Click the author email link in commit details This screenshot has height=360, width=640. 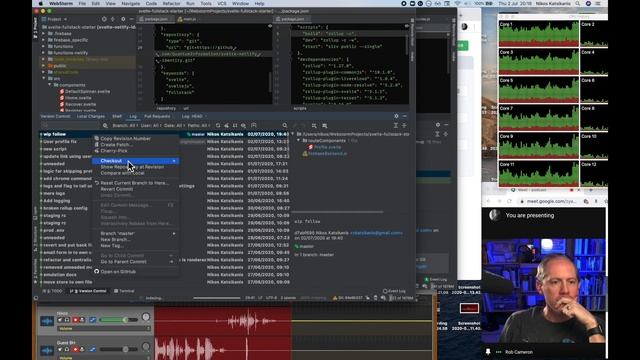(x=376, y=233)
